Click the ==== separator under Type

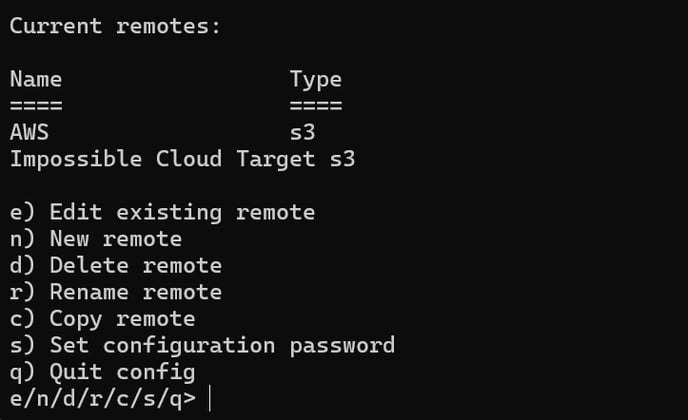click(315, 105)
